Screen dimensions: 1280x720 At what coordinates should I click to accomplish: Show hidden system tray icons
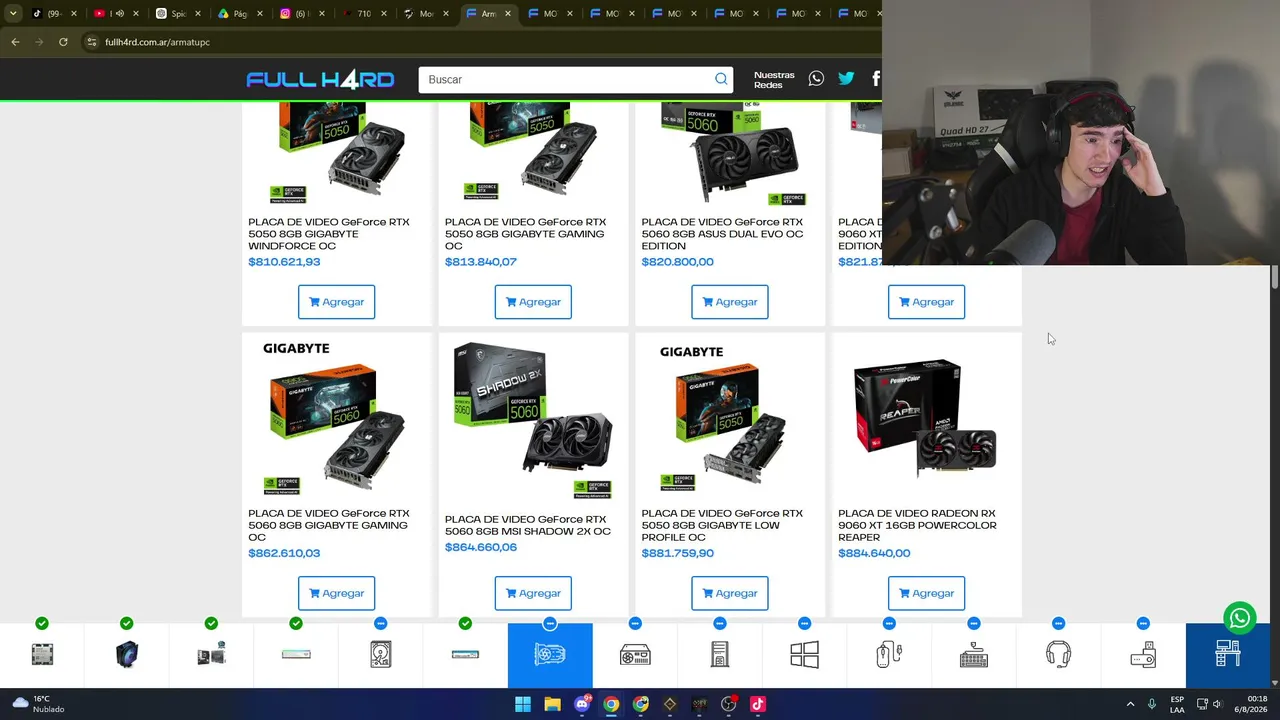tap(1130, 704)
